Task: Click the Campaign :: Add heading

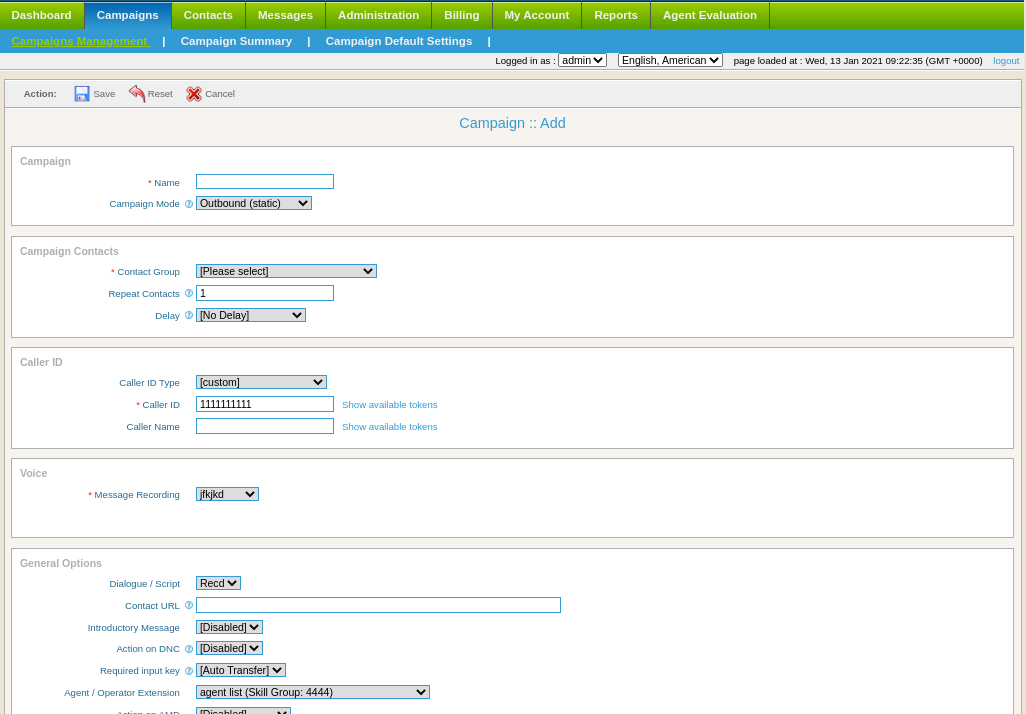Action: 512,123
